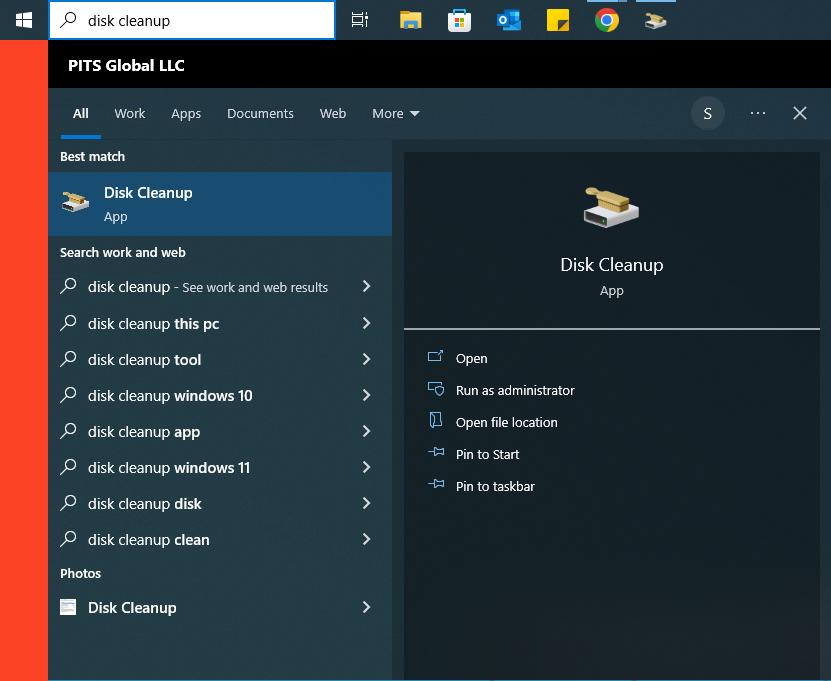Viewport: 831px width, 681px height.
Task: Click the 'S' account avatar button
Action: coord(708,113)
